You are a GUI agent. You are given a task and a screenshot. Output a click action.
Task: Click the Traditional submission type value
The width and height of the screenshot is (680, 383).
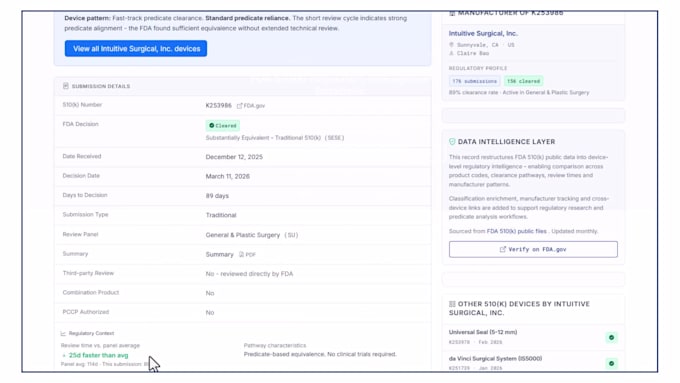221,215
